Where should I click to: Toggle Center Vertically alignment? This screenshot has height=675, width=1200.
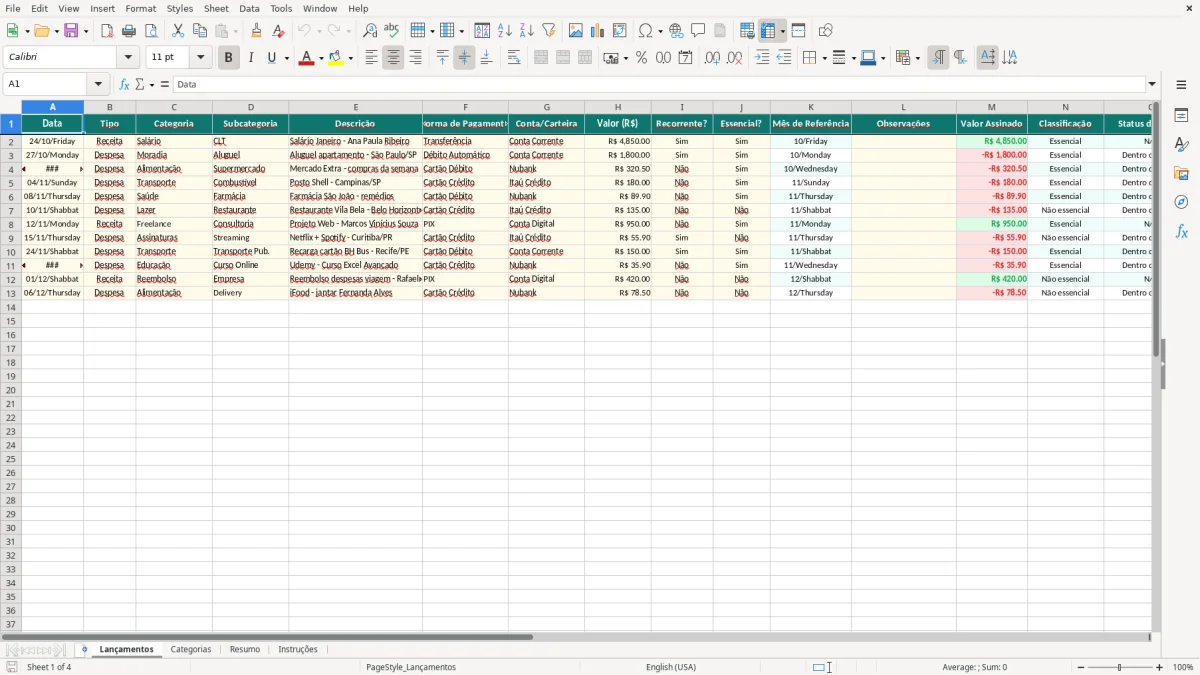click(464, 58)
